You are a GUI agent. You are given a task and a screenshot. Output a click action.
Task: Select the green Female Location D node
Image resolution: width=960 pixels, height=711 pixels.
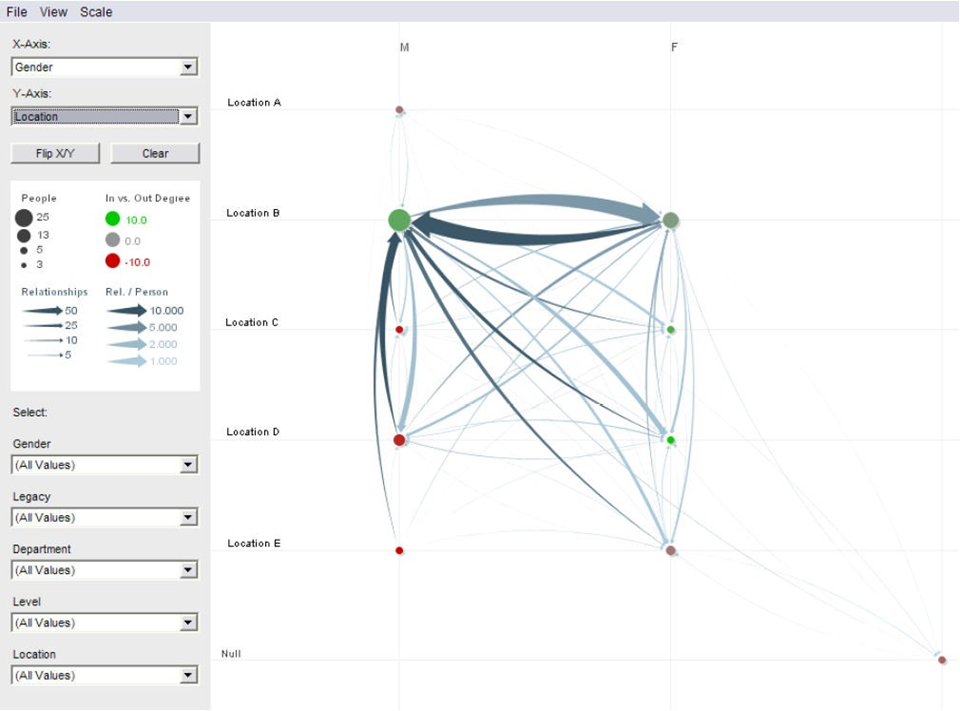pos(671,440)
